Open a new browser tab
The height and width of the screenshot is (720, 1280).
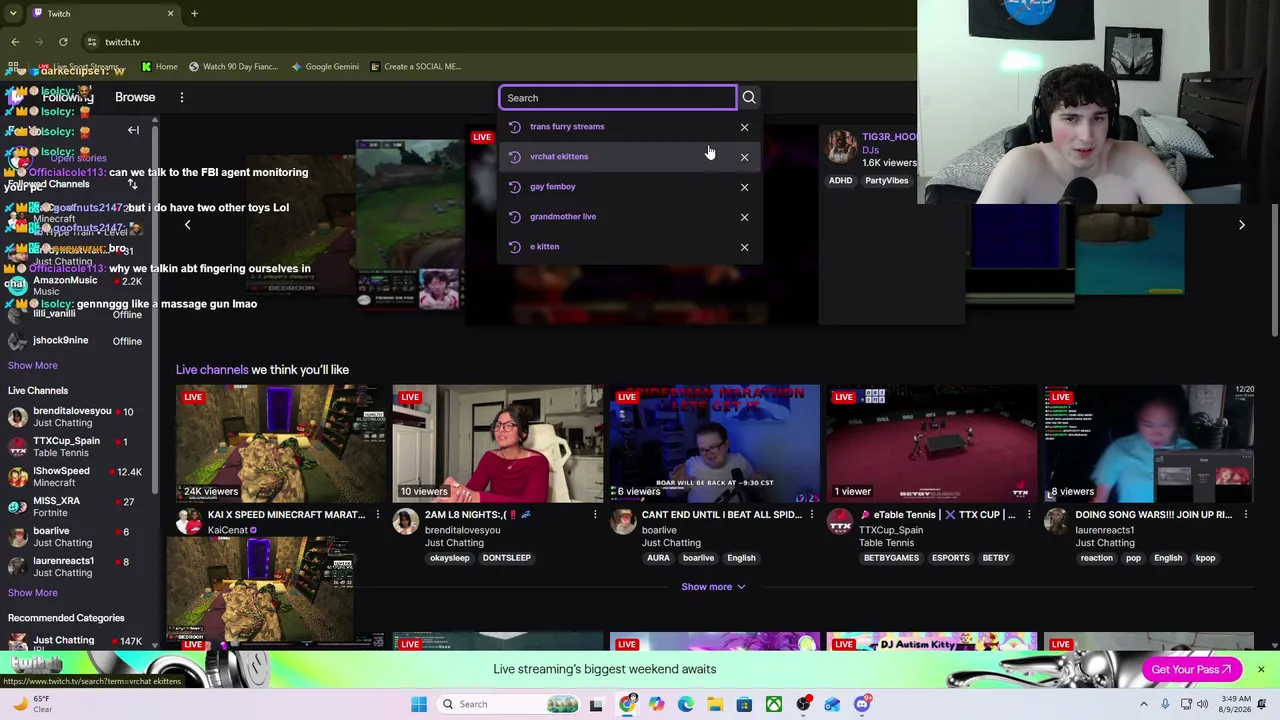pos(194,13)
